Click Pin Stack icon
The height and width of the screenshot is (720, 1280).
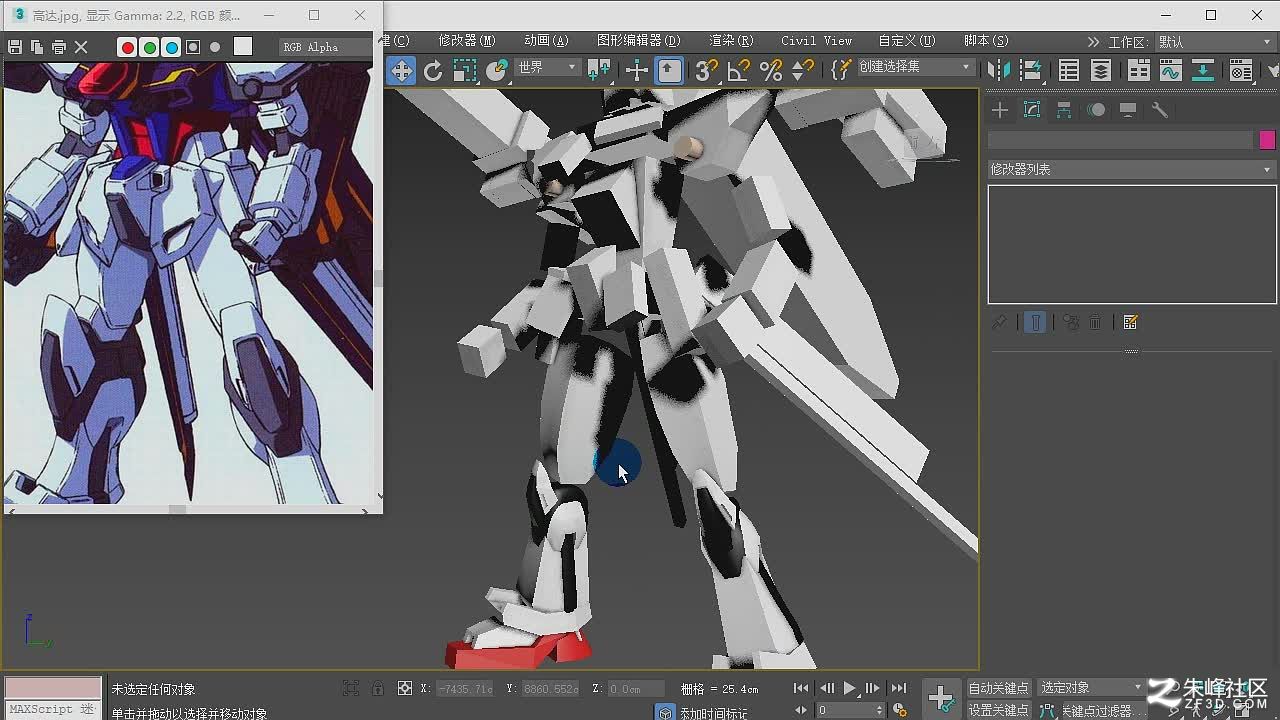click(x=999, y=322)
